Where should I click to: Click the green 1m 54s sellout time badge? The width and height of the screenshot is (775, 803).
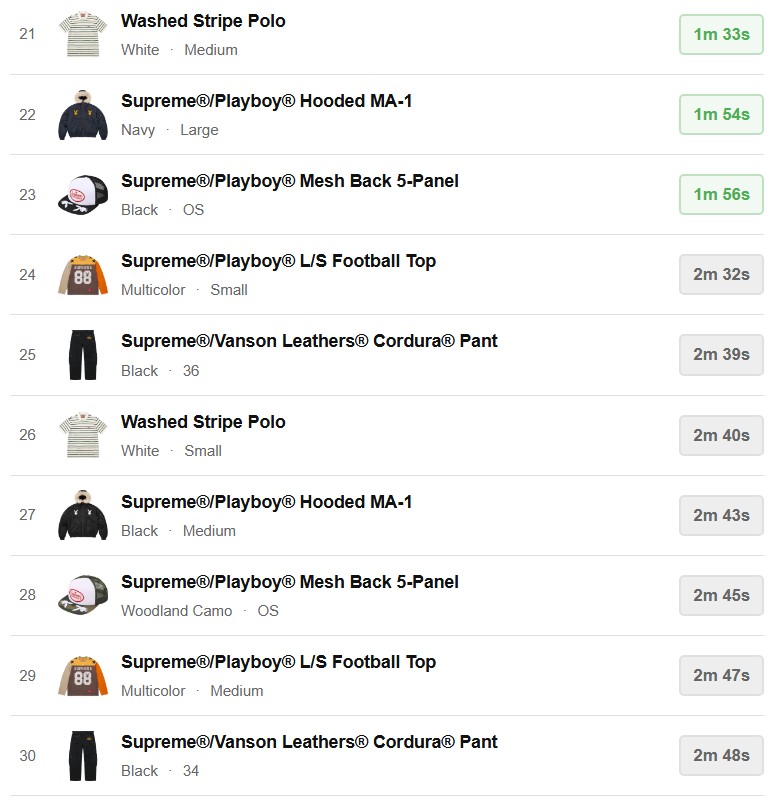tap(721, 115)
